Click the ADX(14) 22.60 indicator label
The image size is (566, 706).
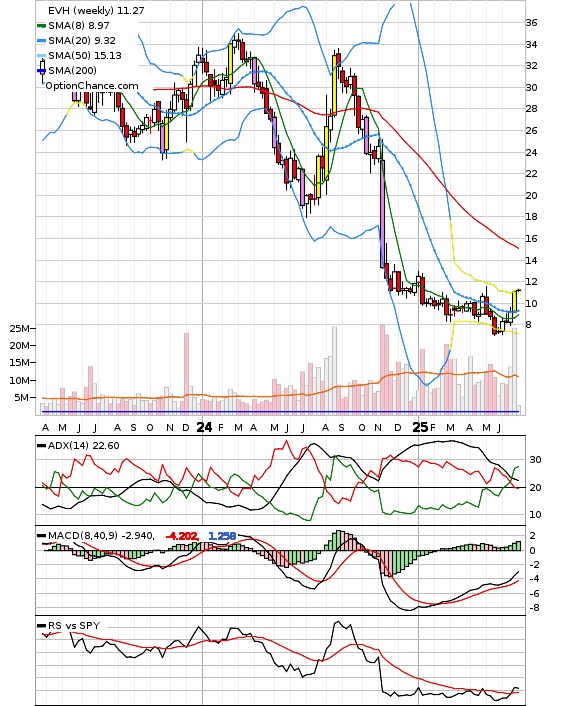tap(84, 446)
